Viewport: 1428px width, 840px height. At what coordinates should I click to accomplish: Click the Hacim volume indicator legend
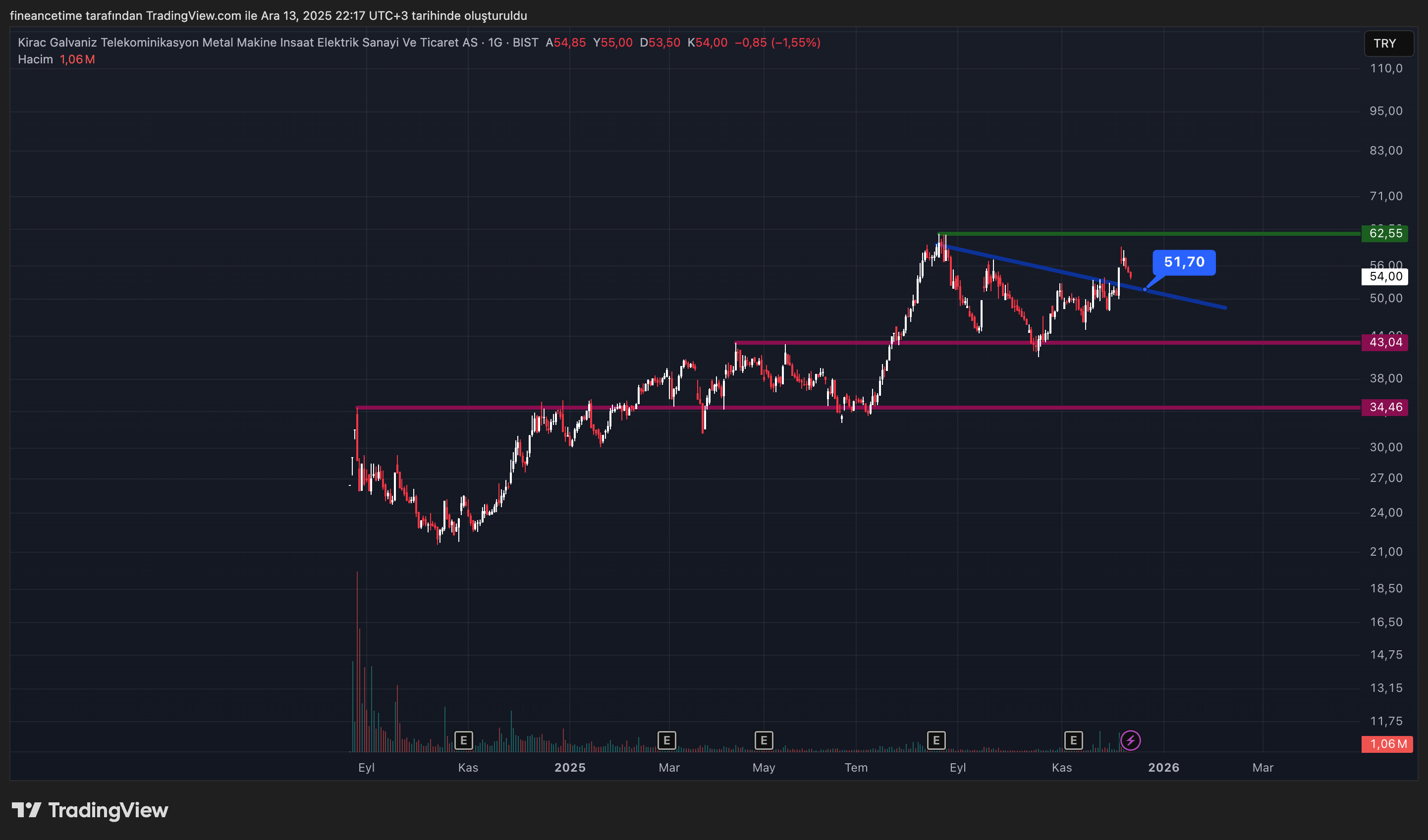coord(35,59)
